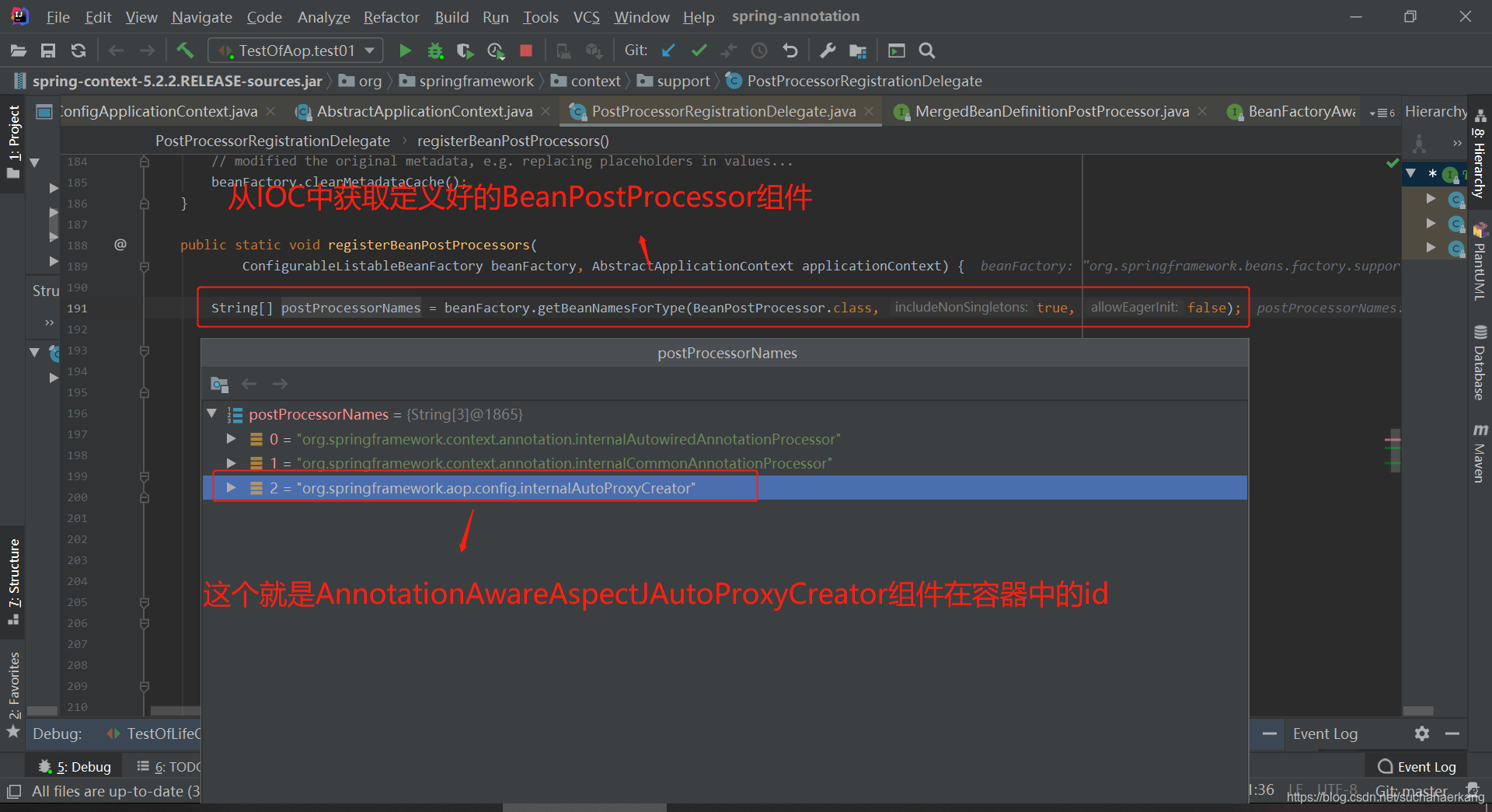Image resolution: width=1492 pixels, height=812 pixels.
Task: Click the editor horizontal scrollbar thumb
Action: [x=175, y=711]
